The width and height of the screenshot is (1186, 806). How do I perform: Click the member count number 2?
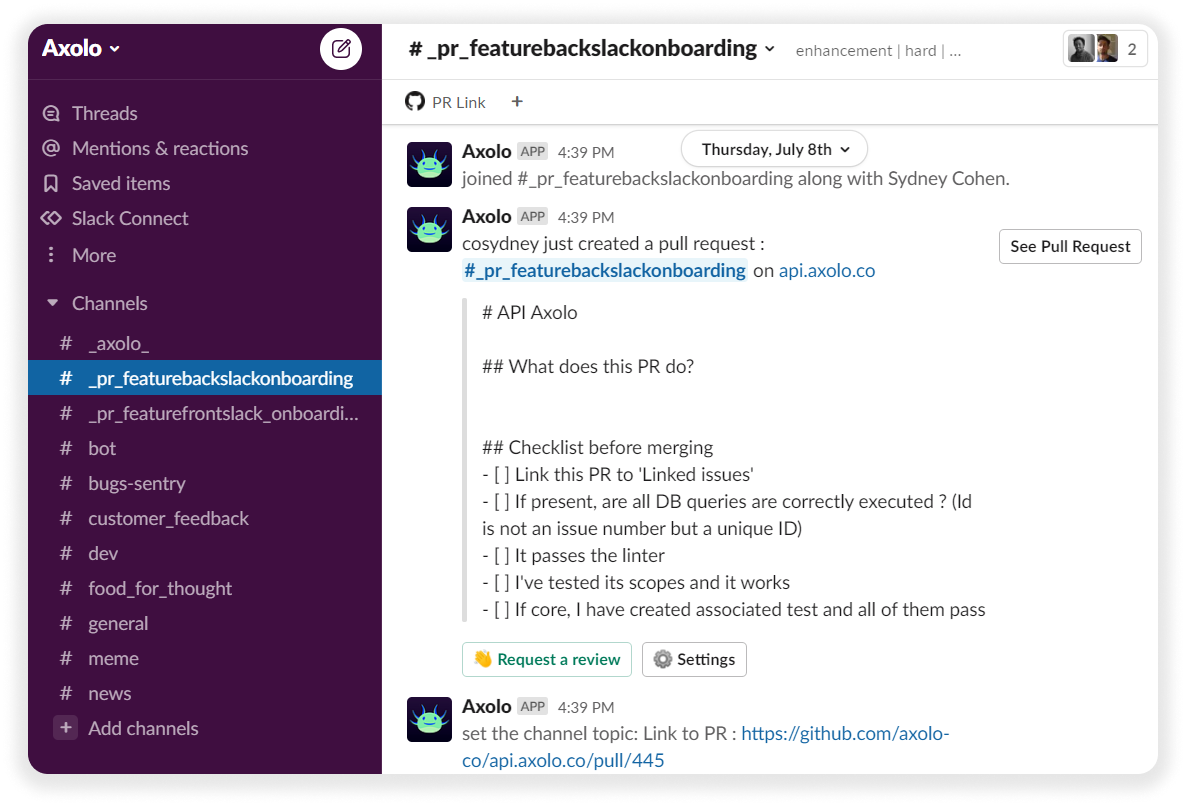point(1132,50)
